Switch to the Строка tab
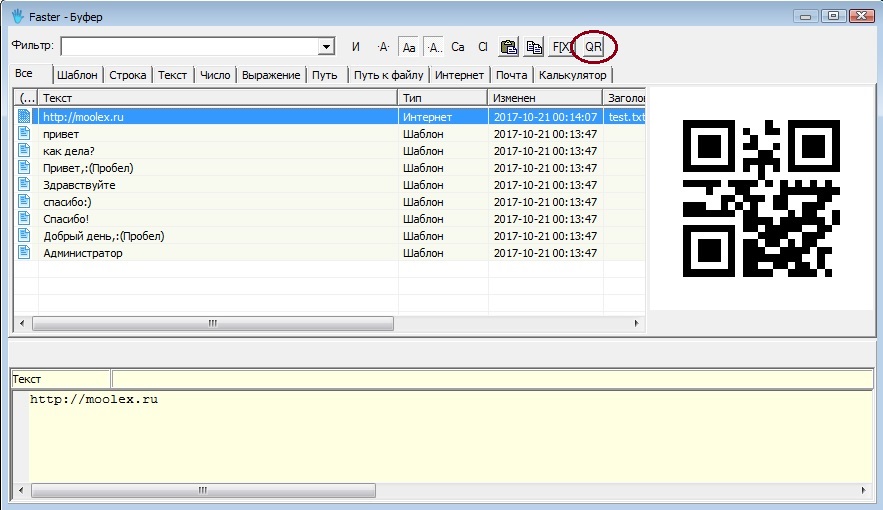The image size is (883, 510). tap(128, 75)
